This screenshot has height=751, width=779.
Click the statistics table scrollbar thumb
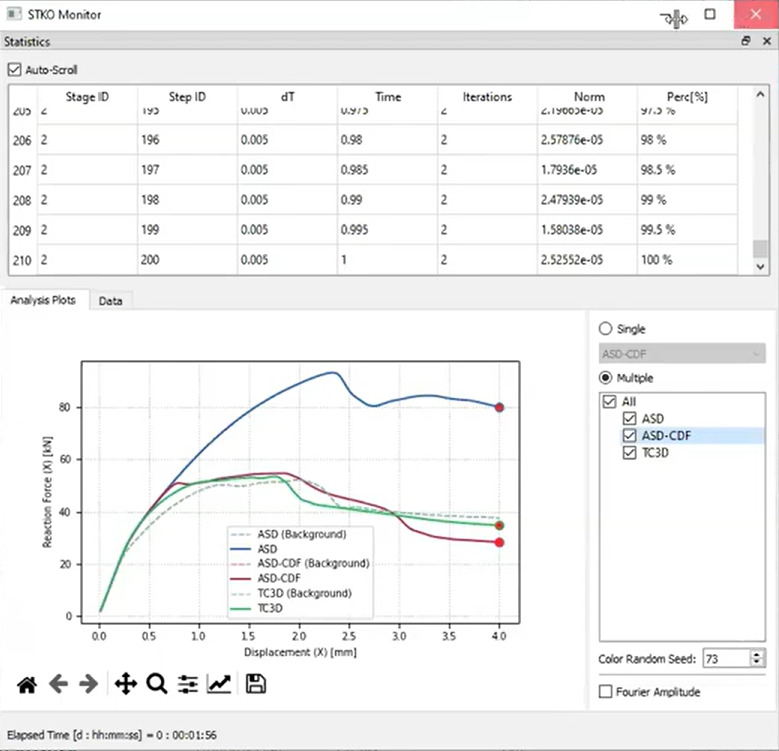pos(760,249)
